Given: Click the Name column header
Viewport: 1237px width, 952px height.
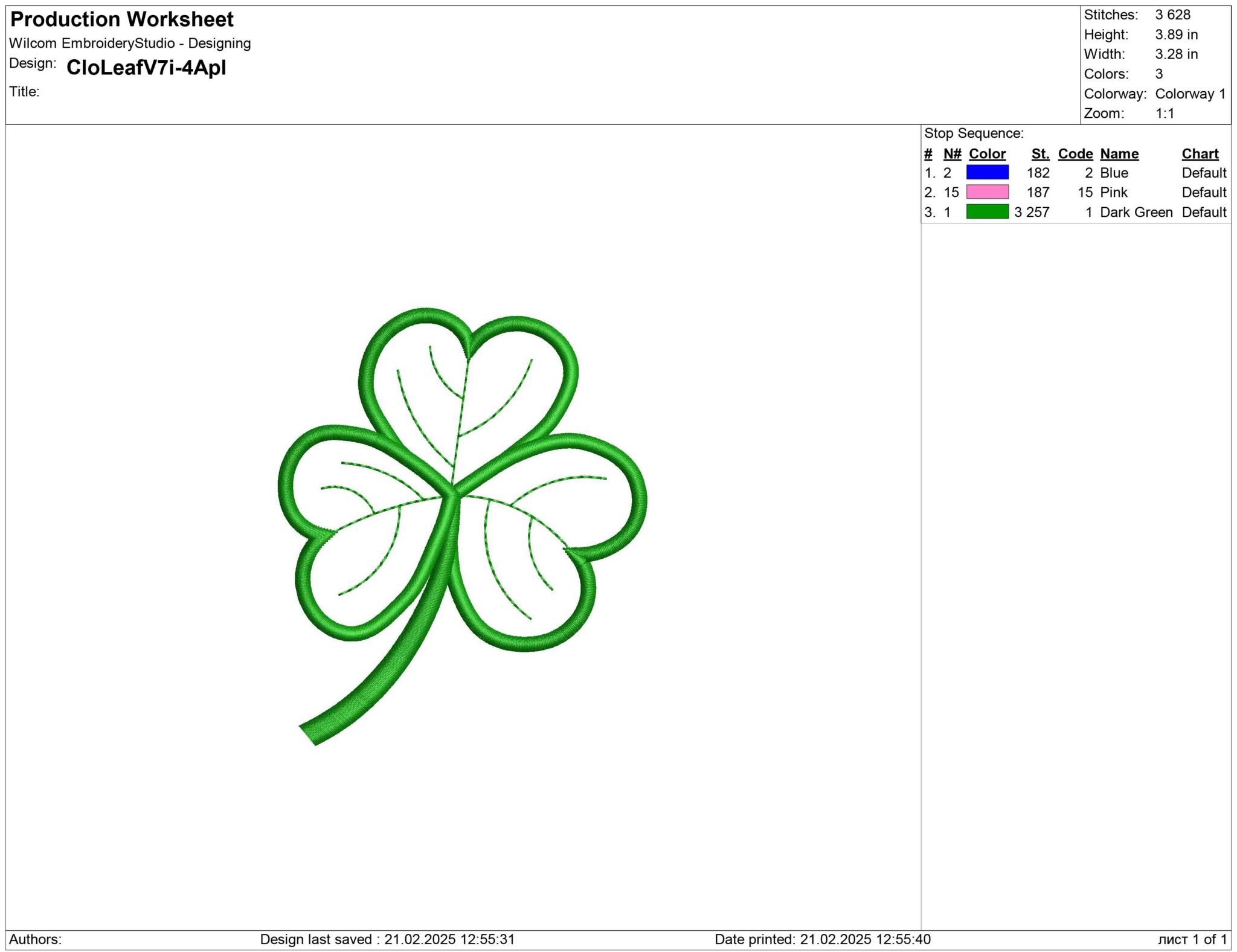Looking at the screenshot, I should tap(1120, 153).
